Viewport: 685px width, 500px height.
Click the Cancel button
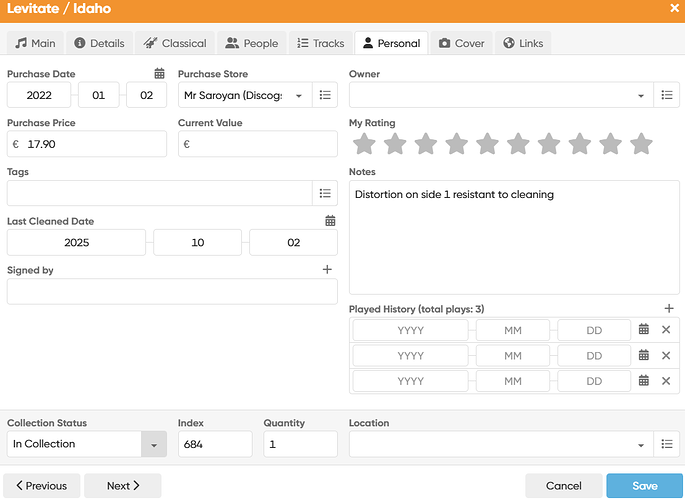pos(564,486)
